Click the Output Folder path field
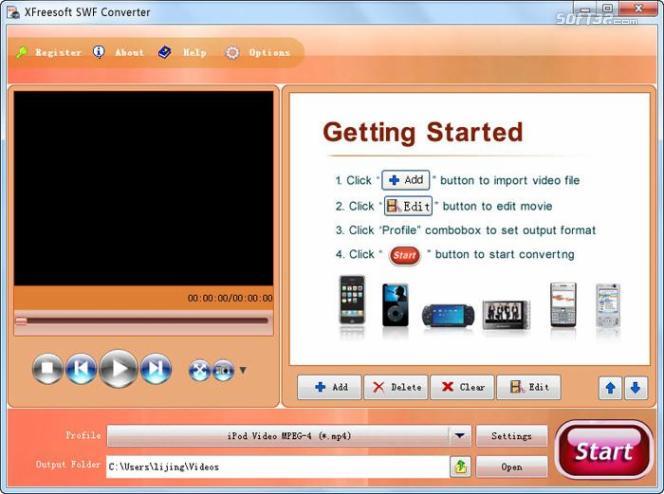This screenshot has width=664, height=494. coord(277,467)
